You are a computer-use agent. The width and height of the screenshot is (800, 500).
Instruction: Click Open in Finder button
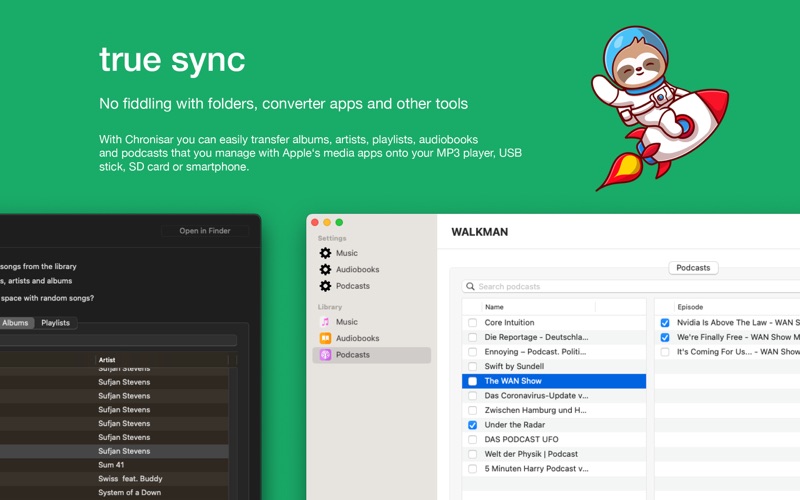(205, 231)
